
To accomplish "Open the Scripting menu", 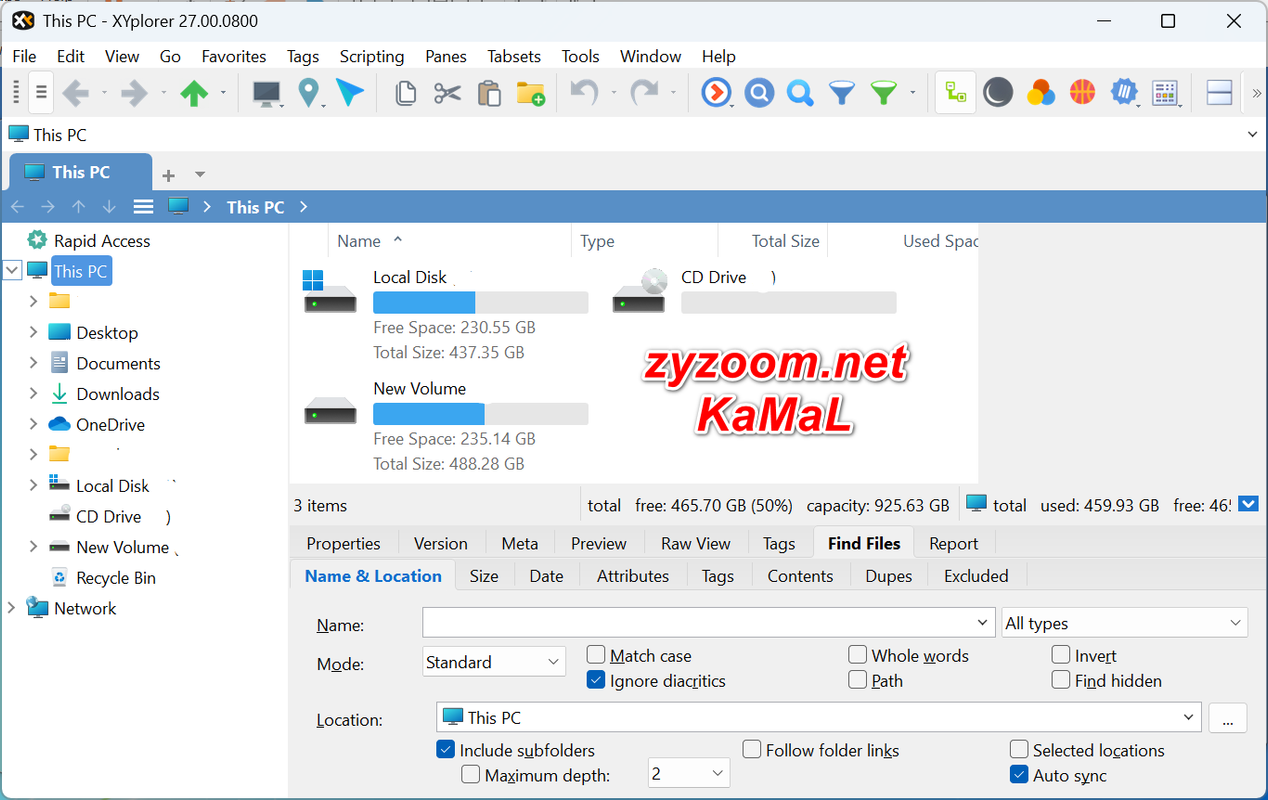I will (372, 56).
